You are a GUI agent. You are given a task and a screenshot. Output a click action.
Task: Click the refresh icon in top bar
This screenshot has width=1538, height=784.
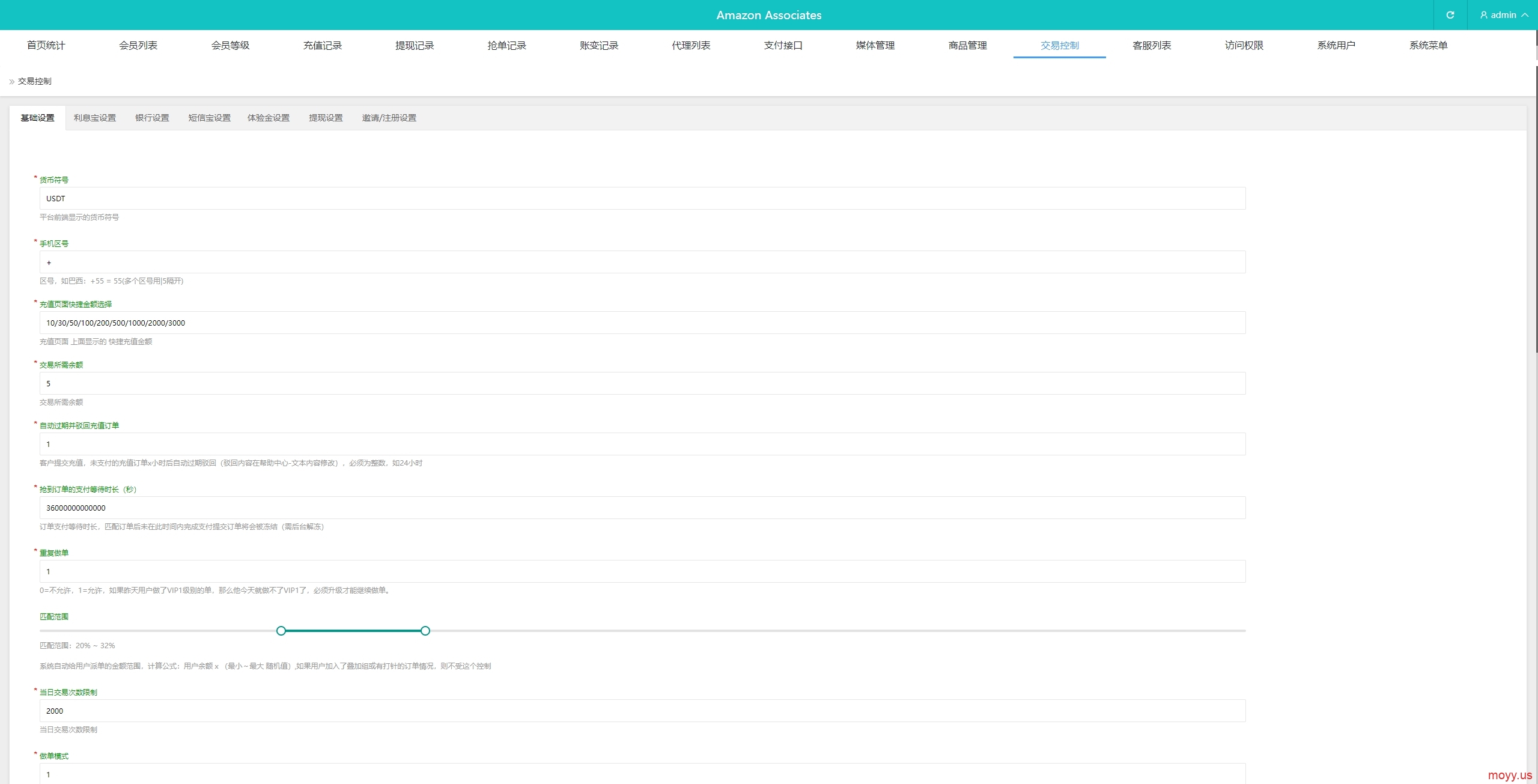pyautogui.click(x=1450, y=15)
